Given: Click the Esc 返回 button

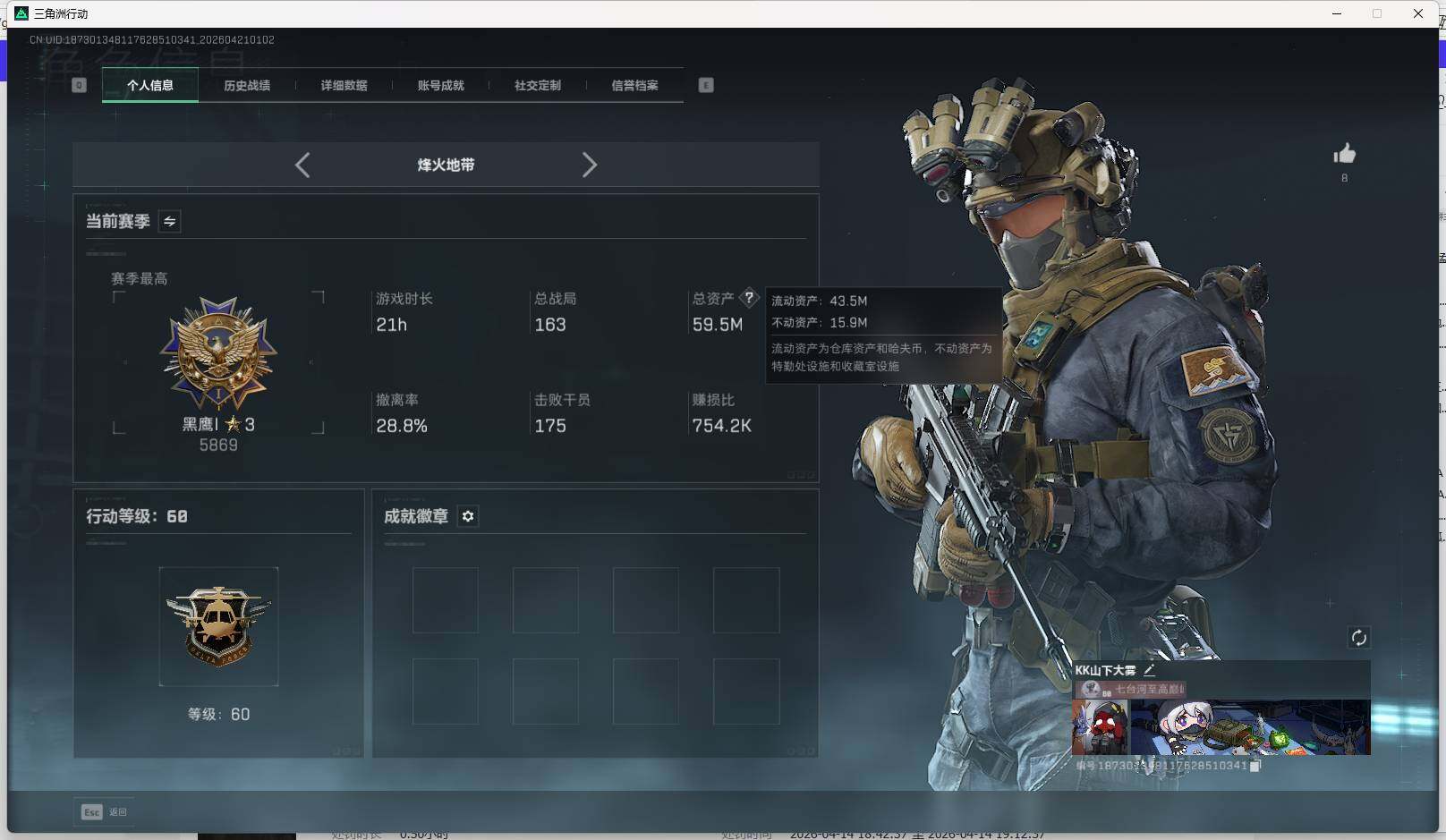Looking at the screenshot, I should coord(105,811).
